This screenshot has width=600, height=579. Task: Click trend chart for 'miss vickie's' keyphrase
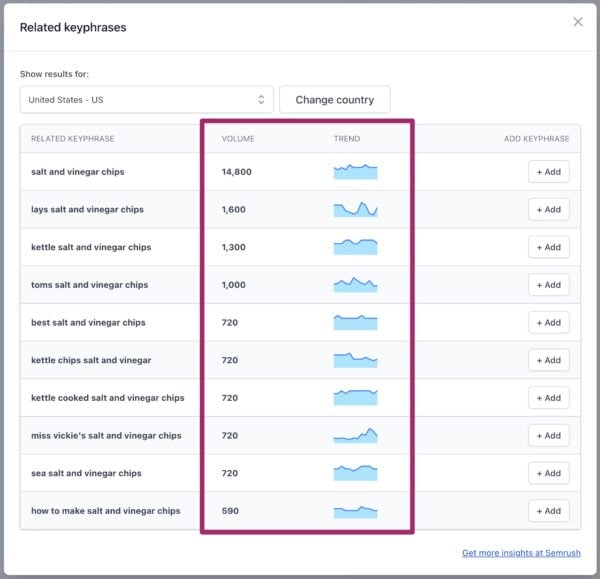pos(355,436)
